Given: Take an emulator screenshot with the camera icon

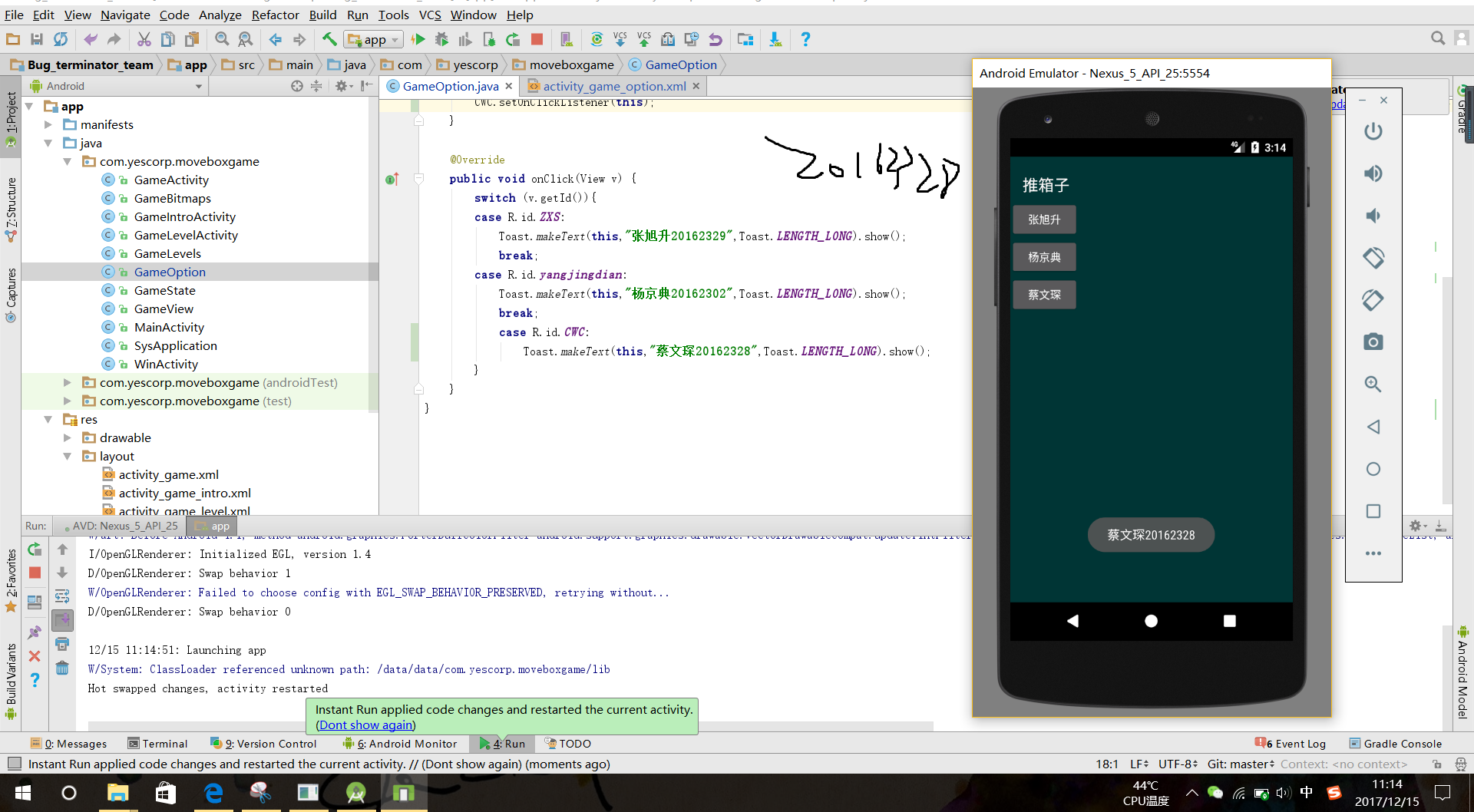Looking at the screenshot, I should tap(1373, 342).
